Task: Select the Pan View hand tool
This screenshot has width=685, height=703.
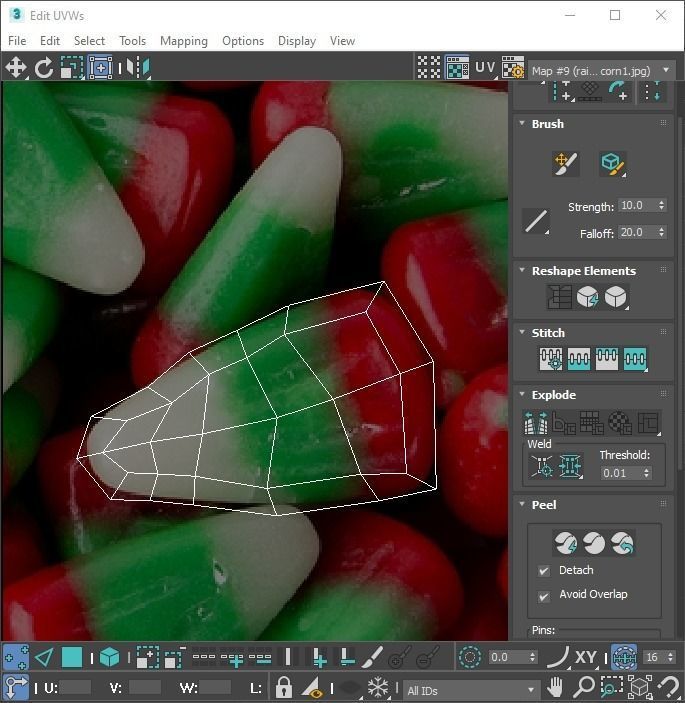Action: click(x=555, y=686)
